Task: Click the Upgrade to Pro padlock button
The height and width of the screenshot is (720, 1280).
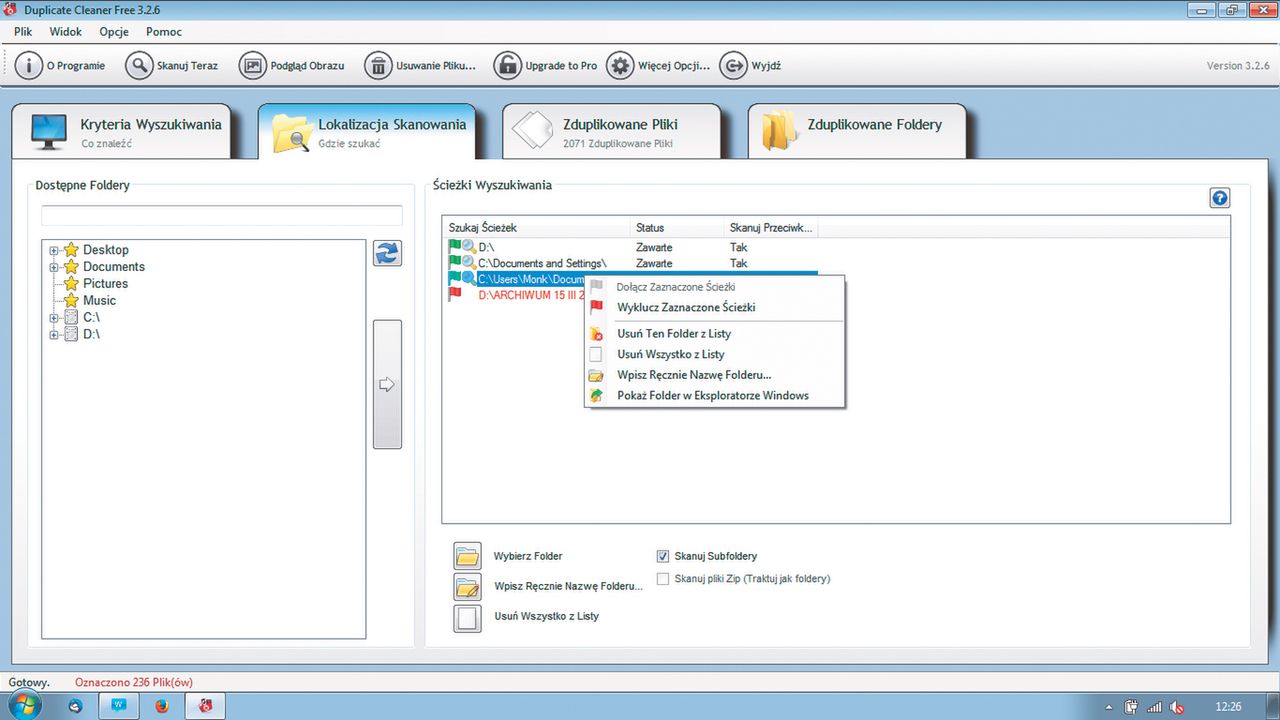Action: [547, 66]
